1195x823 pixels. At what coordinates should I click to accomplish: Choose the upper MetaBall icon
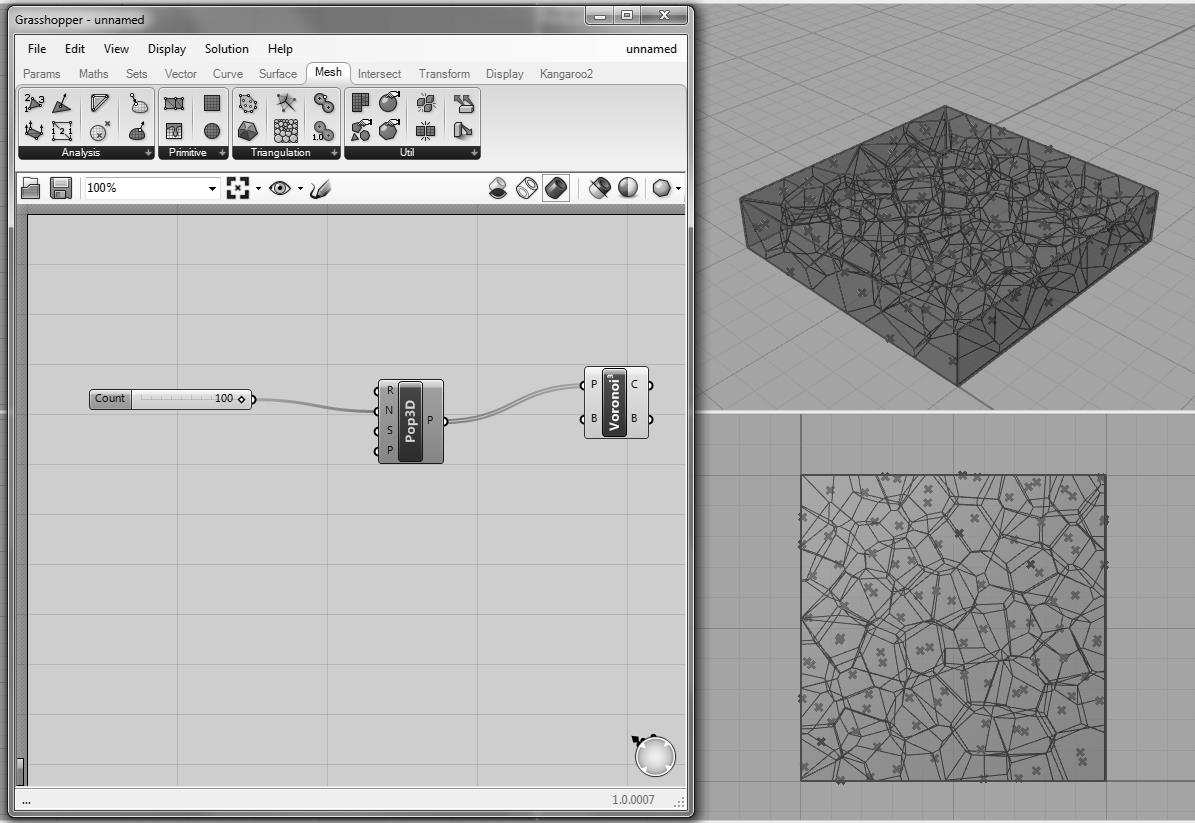(323, 103)
